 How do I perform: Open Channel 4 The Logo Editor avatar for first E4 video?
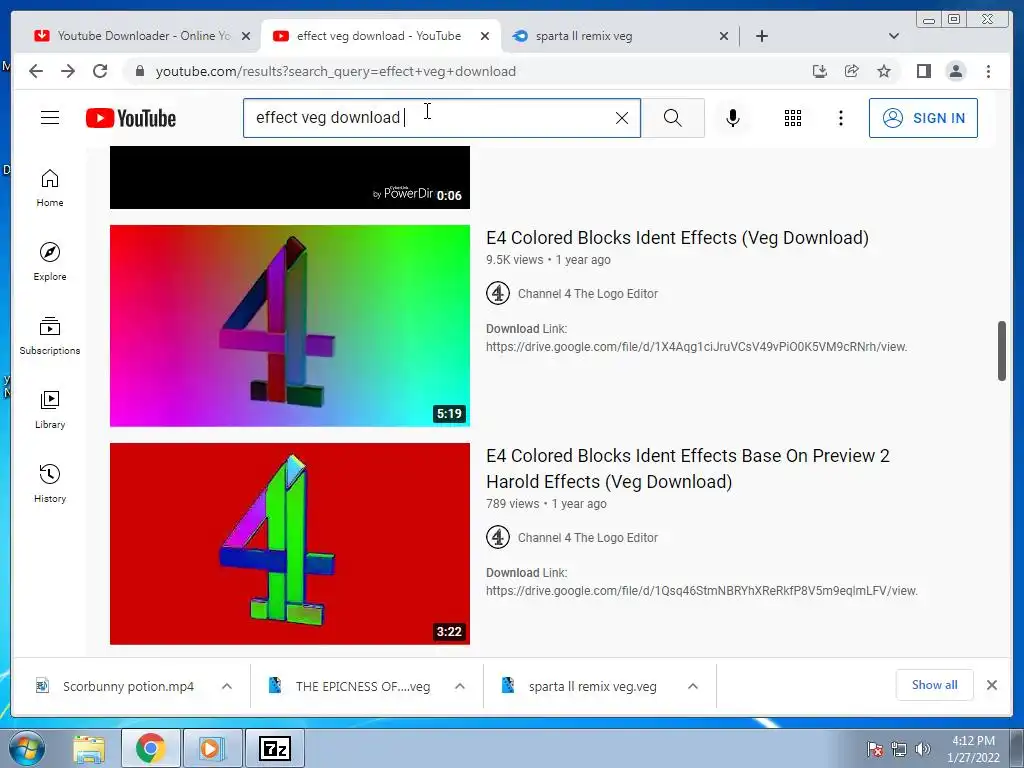[498, 293]
